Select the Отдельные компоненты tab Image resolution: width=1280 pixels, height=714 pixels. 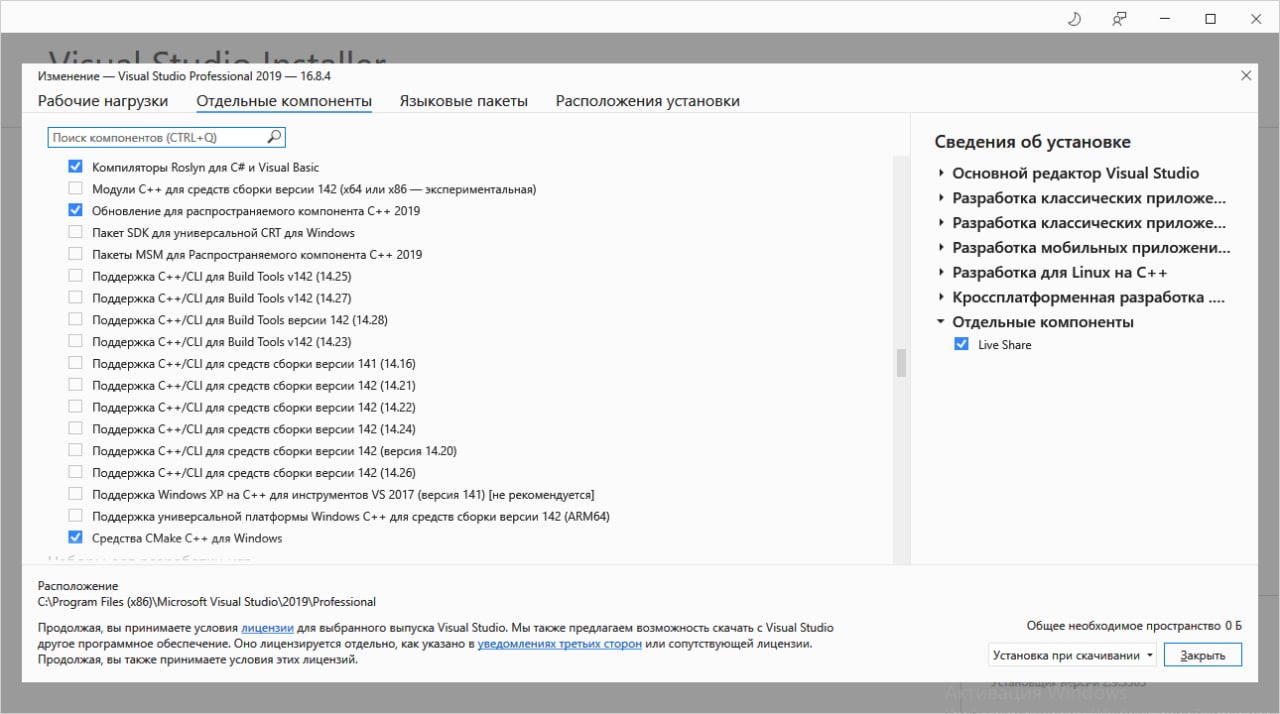284,101
